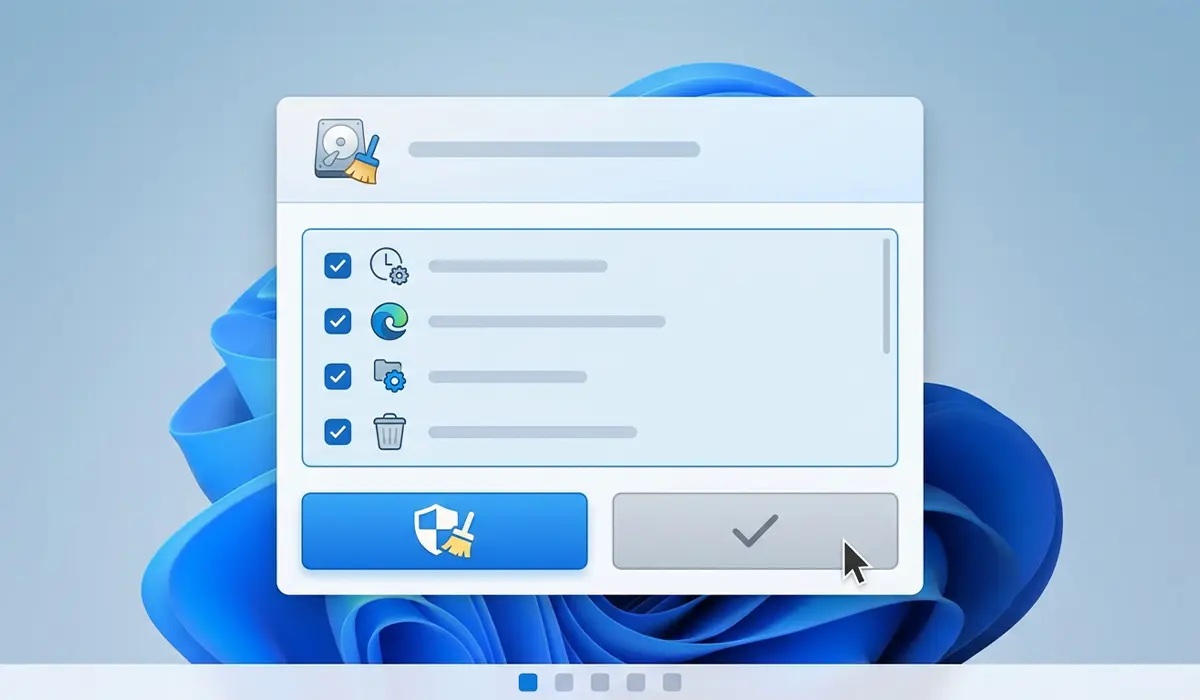Uncheck the checkbox beside the clock icon

[x=338, y=266]
